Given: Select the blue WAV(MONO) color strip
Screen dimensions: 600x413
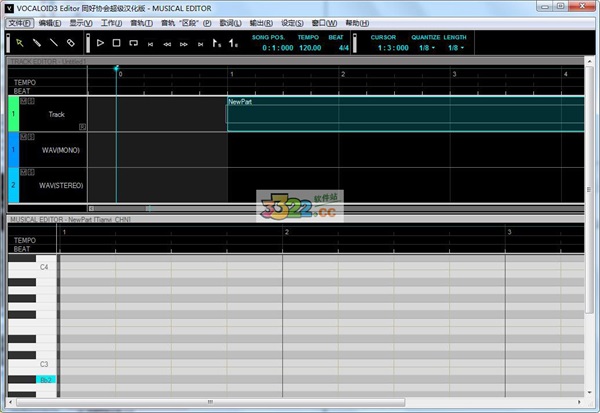Looking at the screenshot, I should (x=13, y=150).
